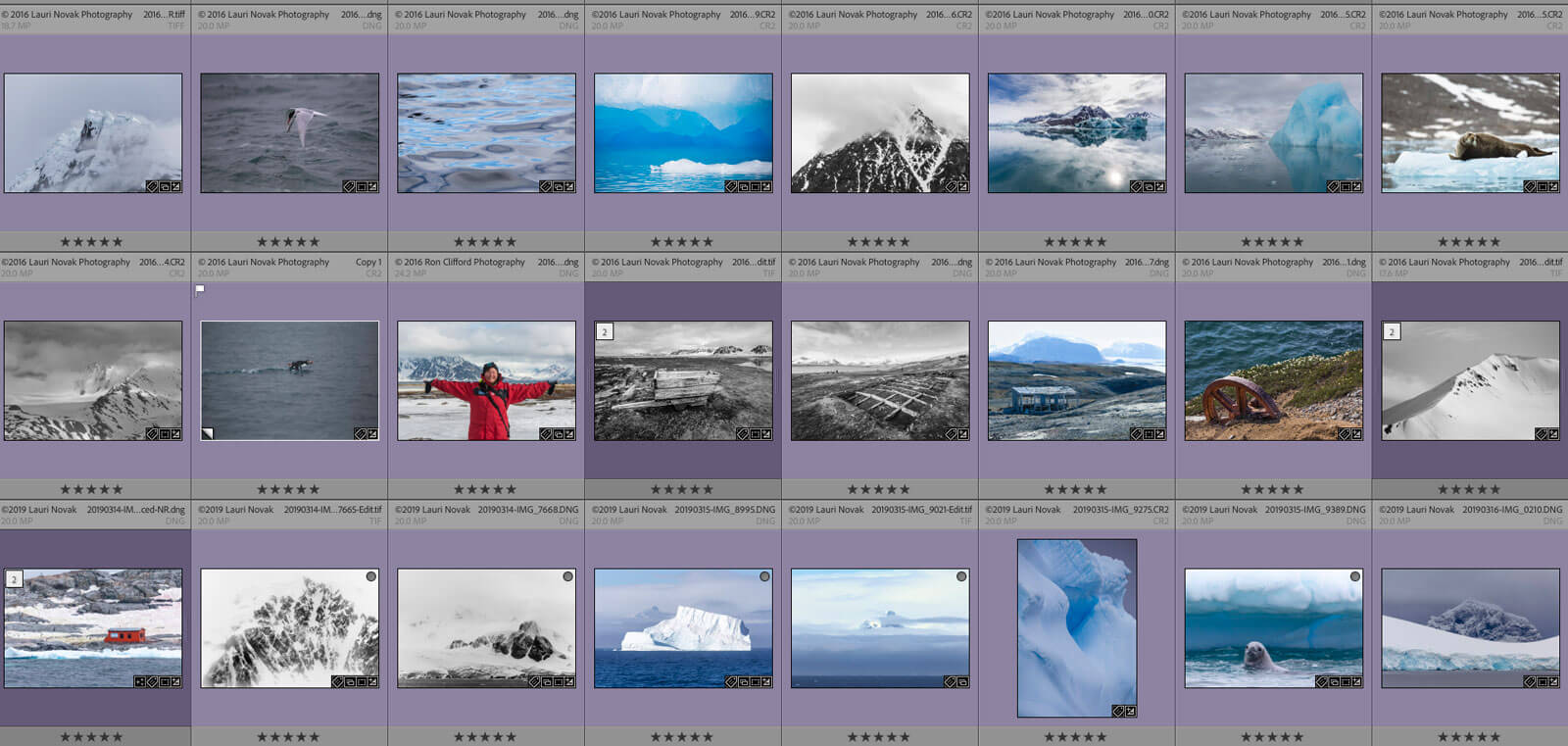Viewport: 1568px width, 746px height.
Task: Click map location badge on red hut photo
Action: pos(140,681)
